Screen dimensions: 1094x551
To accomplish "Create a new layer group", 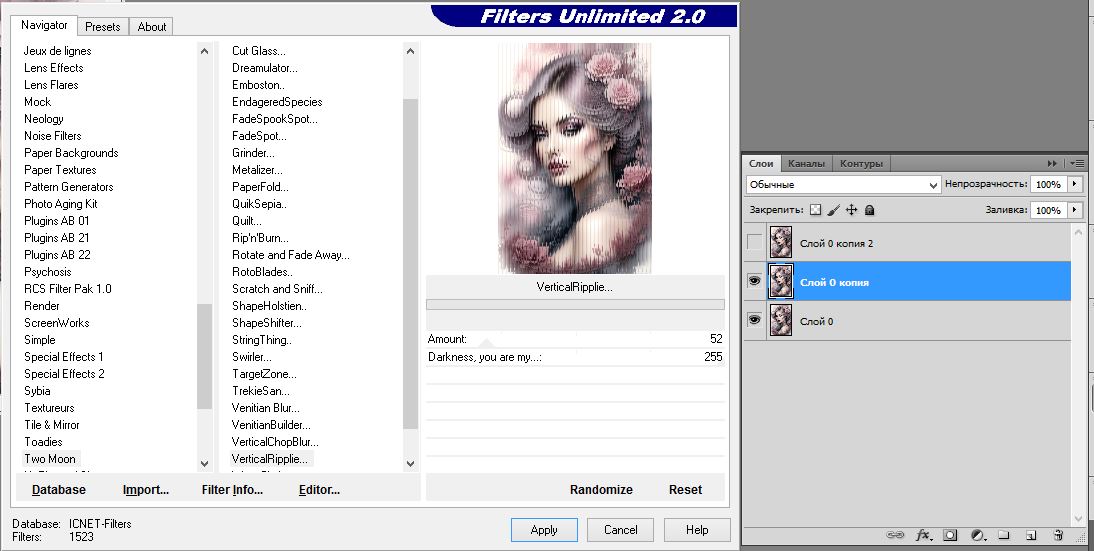I will pos(1004,536).
